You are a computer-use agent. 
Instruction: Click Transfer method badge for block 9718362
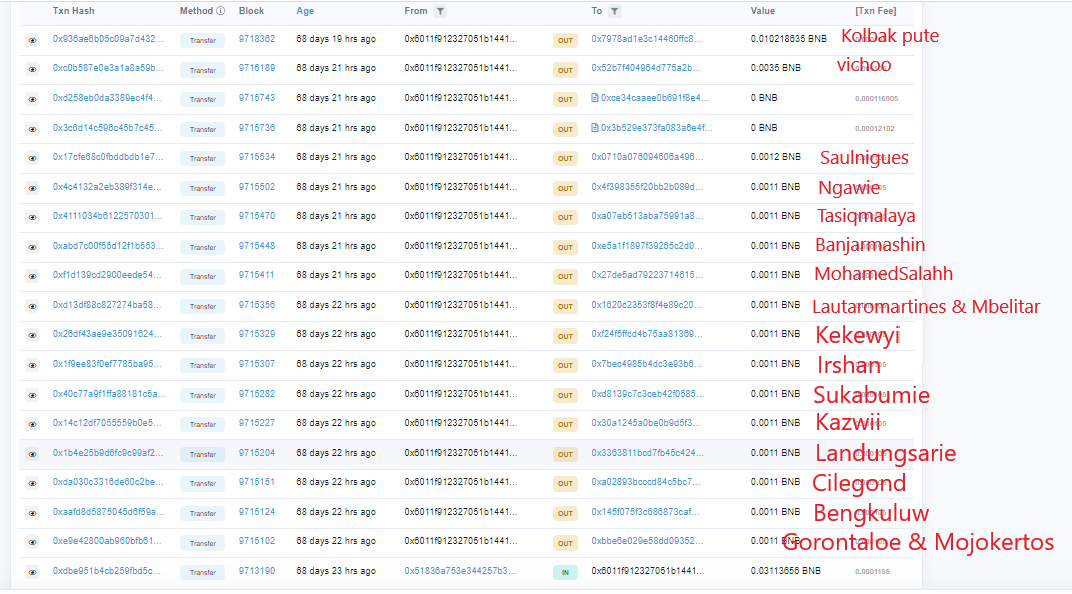tap(203, 40)
